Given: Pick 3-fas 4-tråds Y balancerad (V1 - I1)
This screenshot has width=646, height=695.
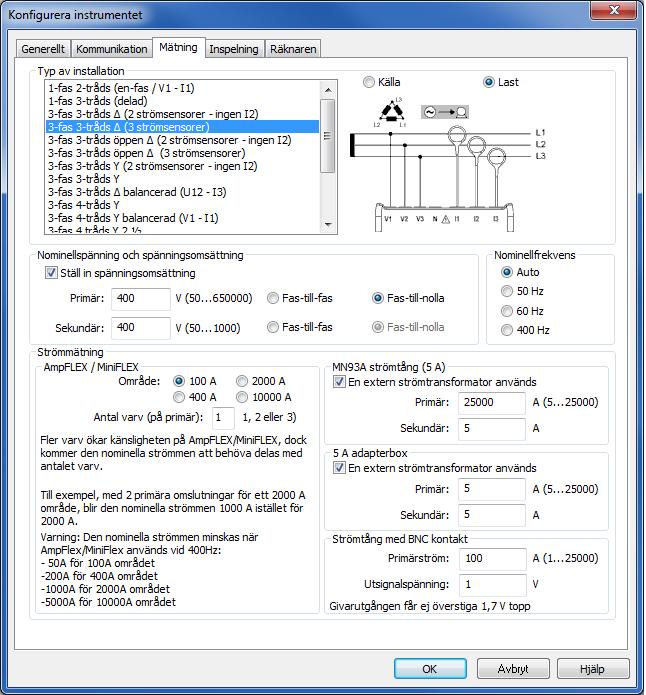Looking at the screenshot, I should tap(182, 218).
